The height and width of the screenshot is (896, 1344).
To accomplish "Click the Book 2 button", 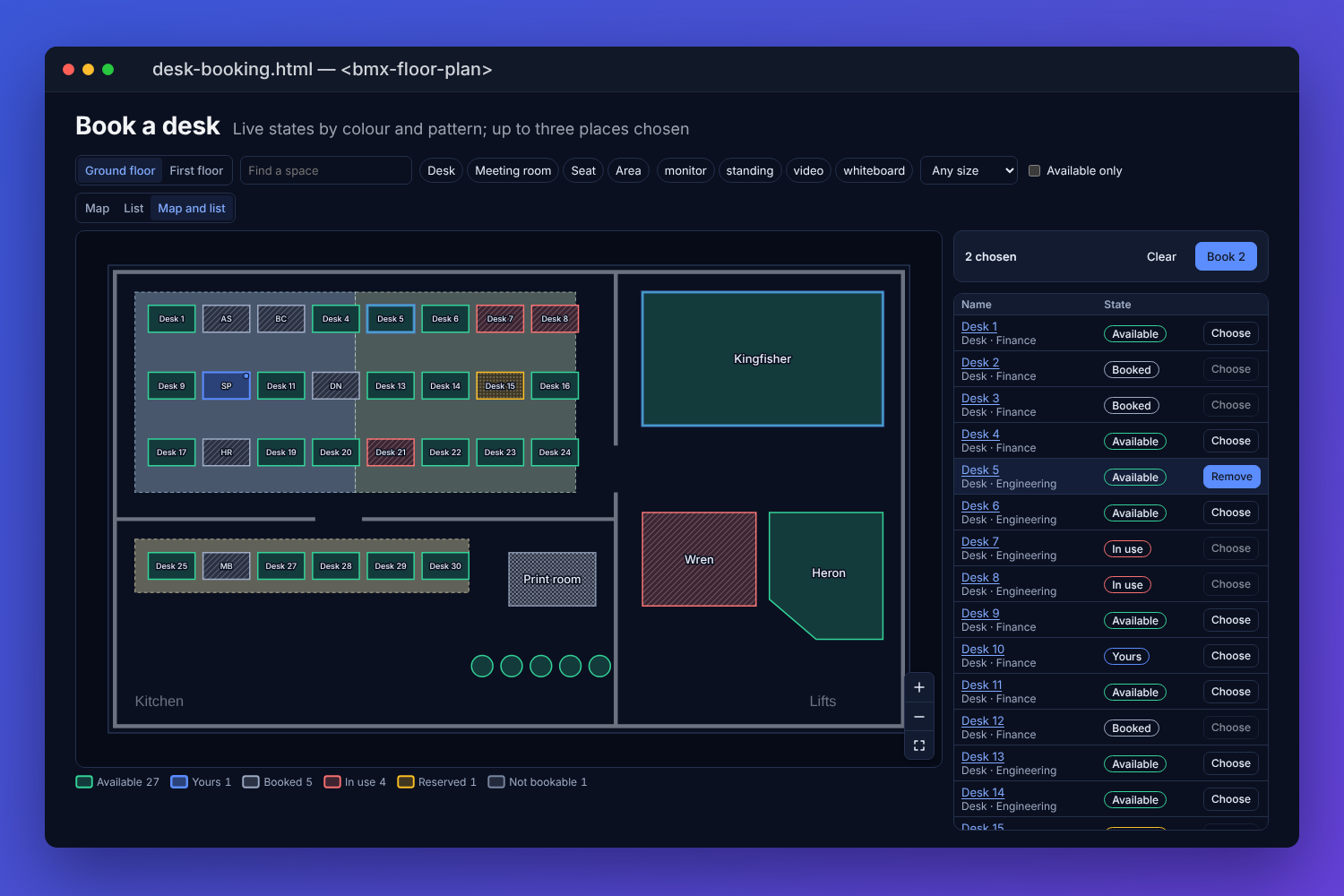I will pos(1226,256).
